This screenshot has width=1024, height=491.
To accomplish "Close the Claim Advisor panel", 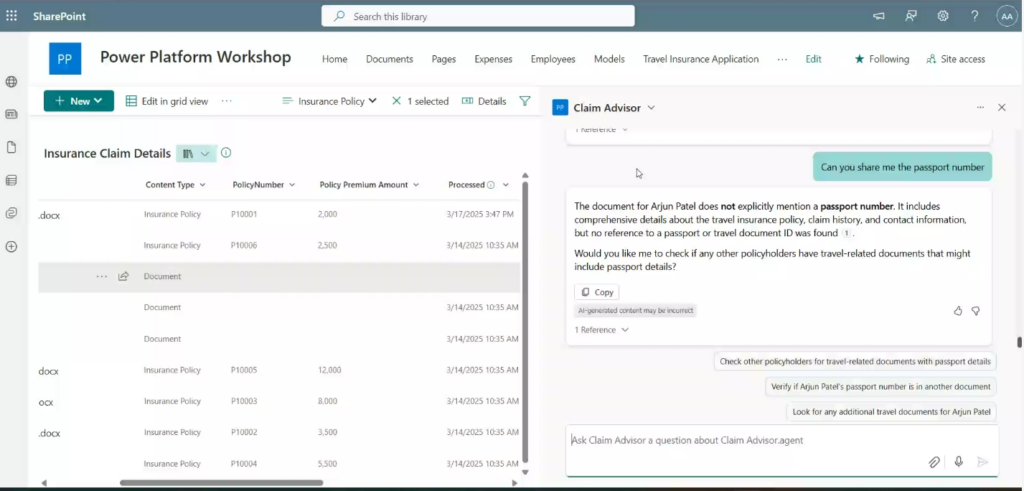I will pos(1002,108).
